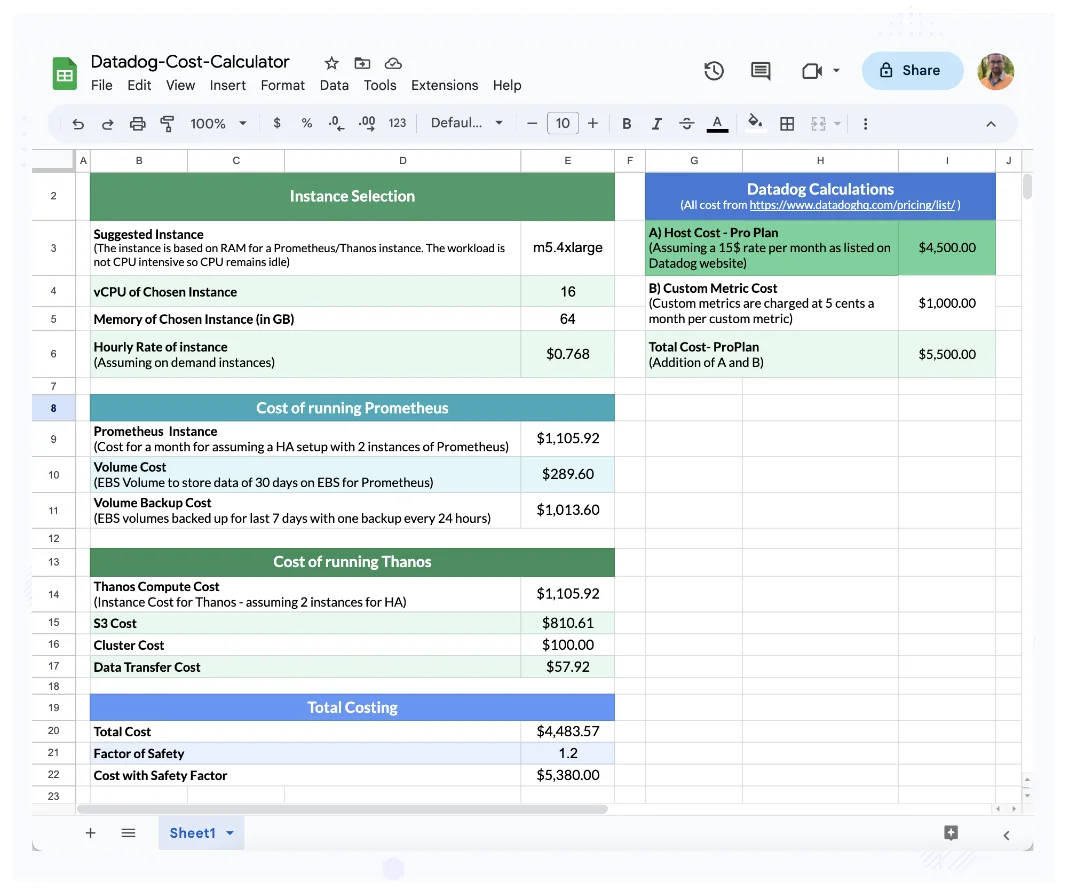1066x895 pixels.
Task: Click the Share button
Action: pos(912,71)
